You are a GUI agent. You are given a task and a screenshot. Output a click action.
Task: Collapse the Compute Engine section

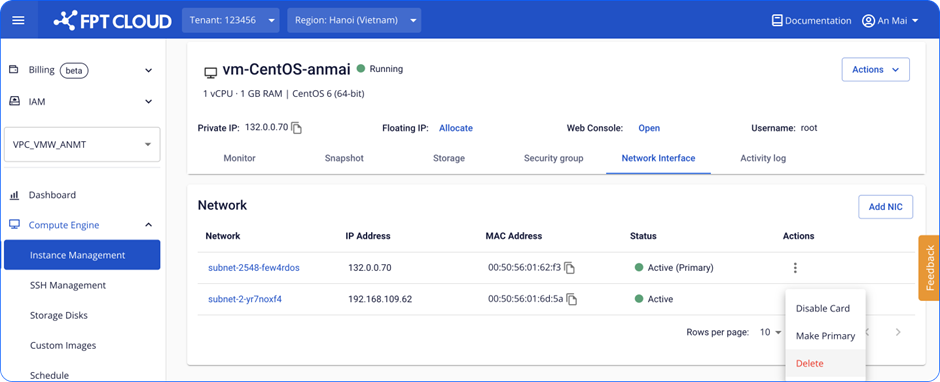(149, 225)
